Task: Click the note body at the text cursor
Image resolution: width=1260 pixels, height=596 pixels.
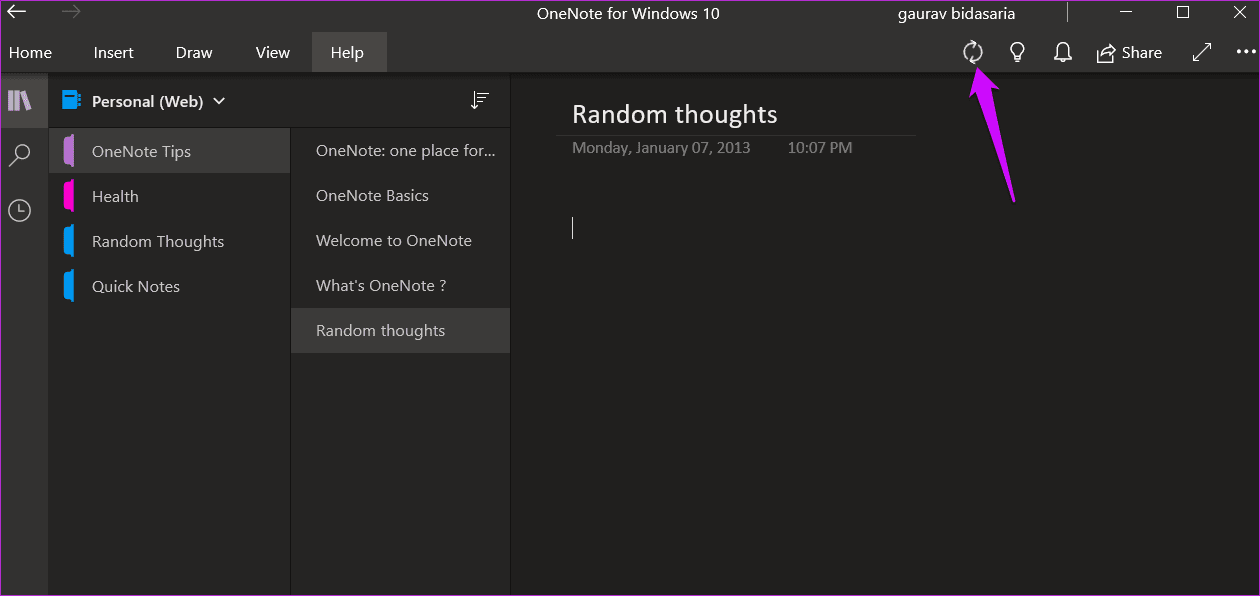Action: [x=573, y=228]
